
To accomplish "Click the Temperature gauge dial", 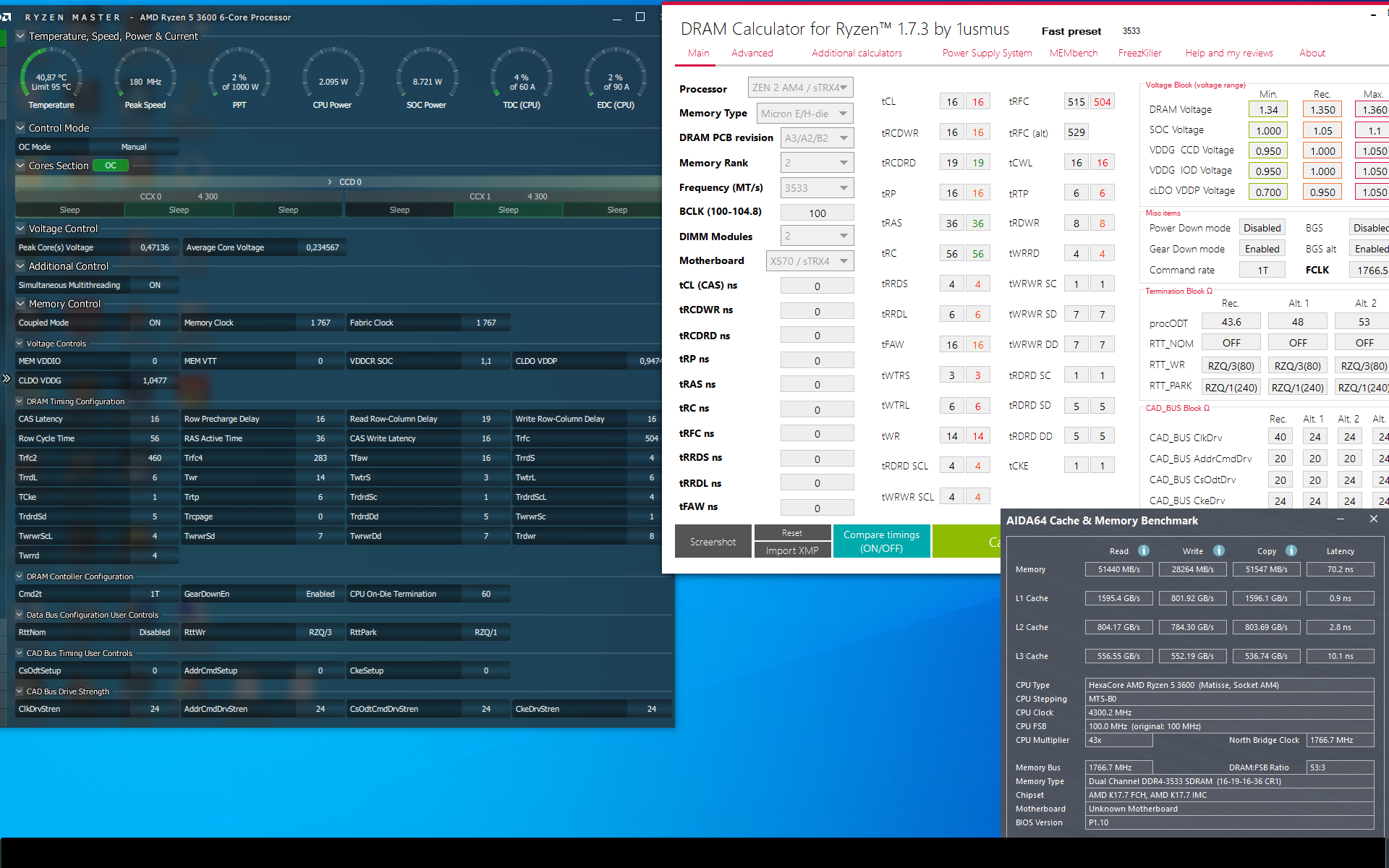I will pyautogui.click(x=51, y=78).
